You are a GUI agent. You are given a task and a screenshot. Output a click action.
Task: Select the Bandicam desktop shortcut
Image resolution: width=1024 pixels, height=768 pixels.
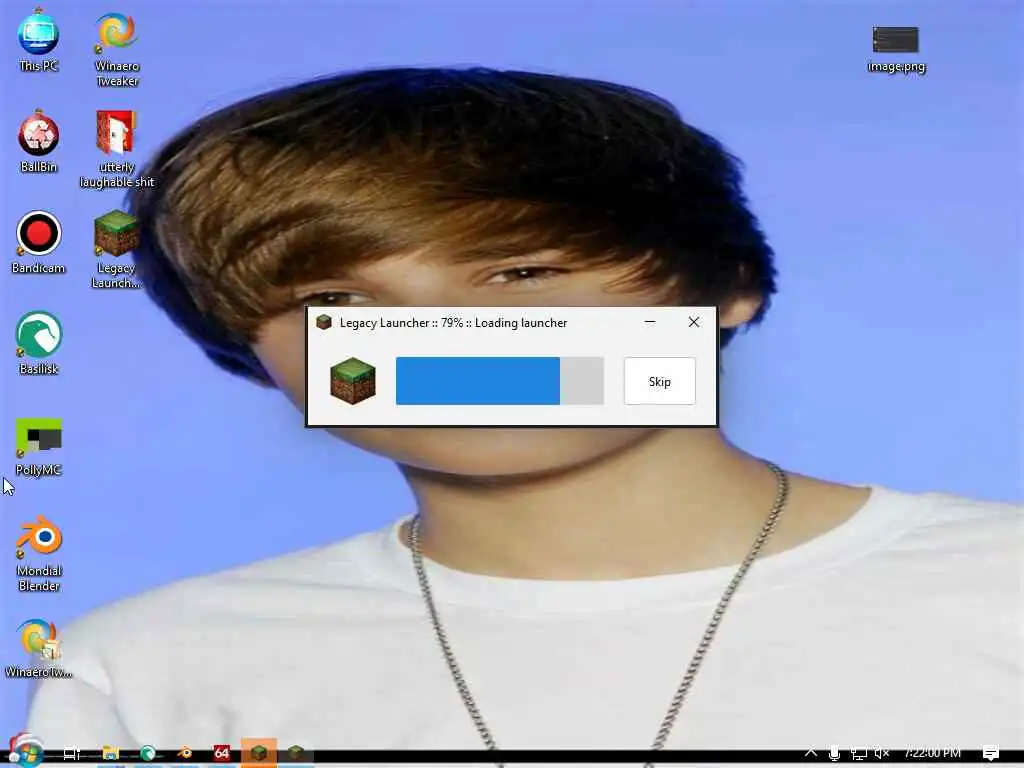pyautogui.click(x=39, y=243)
